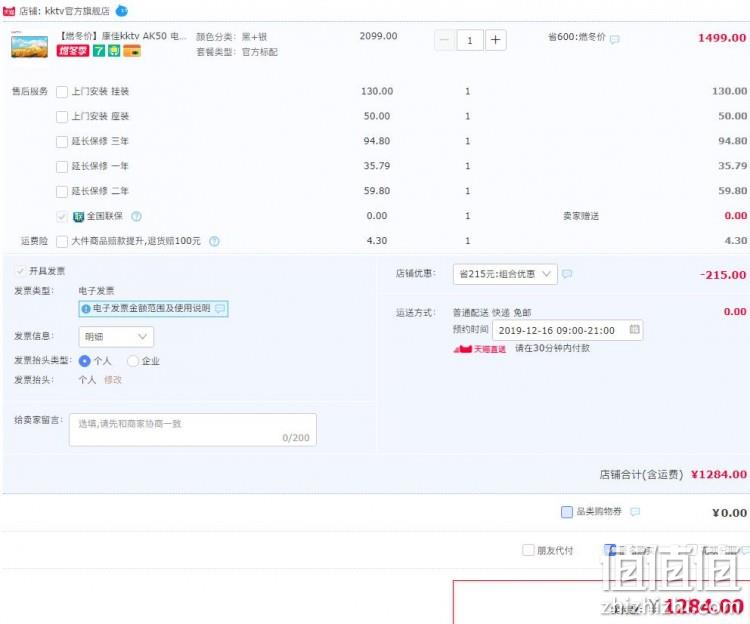Click the 1499.00 item price

coord(722,38)
